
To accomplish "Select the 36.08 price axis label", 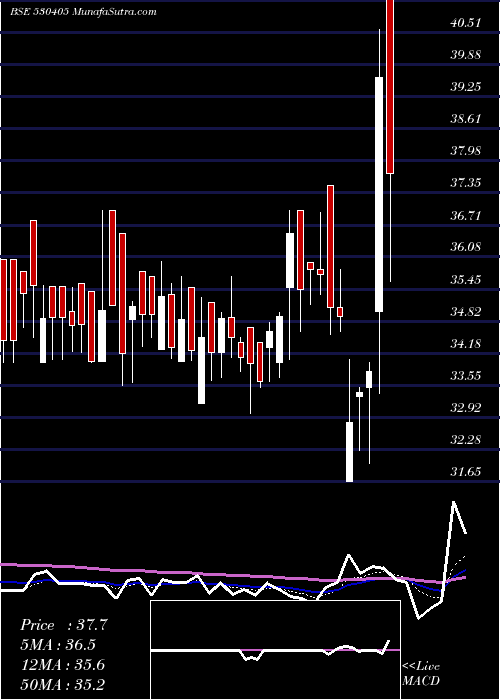I will point(466,247).
